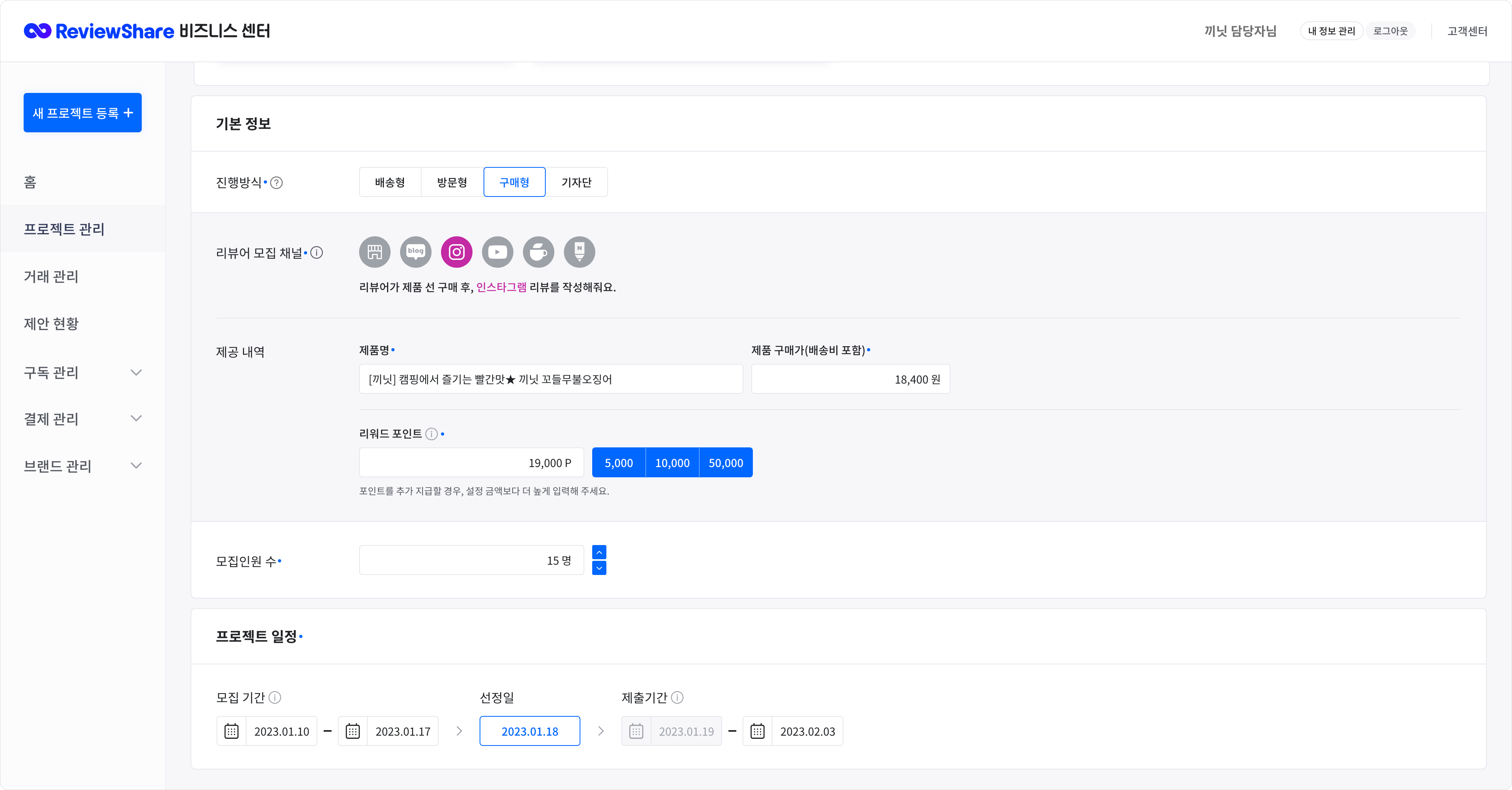
Task: Open calendar icon for recruitment end date 2023.01.17
Action: click(x=353, y=731)
